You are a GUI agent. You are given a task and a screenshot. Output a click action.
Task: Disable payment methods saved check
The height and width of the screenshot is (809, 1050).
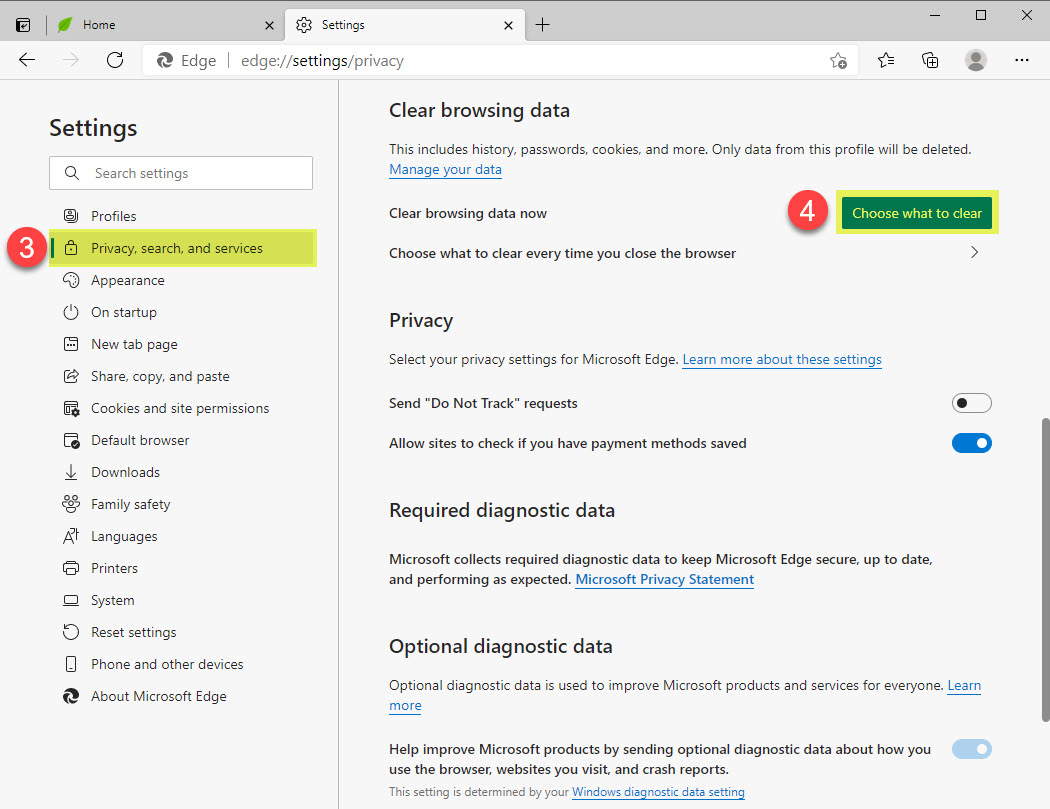coord(971,443)
